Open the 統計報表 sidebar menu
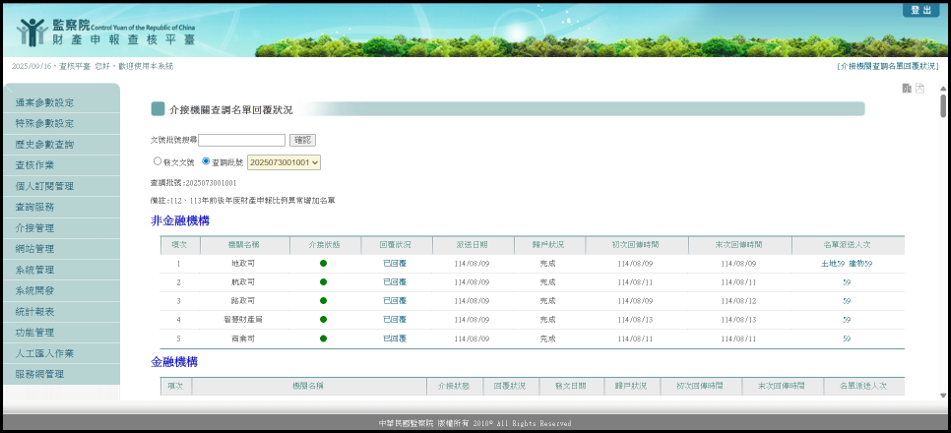 coord(35,311)
